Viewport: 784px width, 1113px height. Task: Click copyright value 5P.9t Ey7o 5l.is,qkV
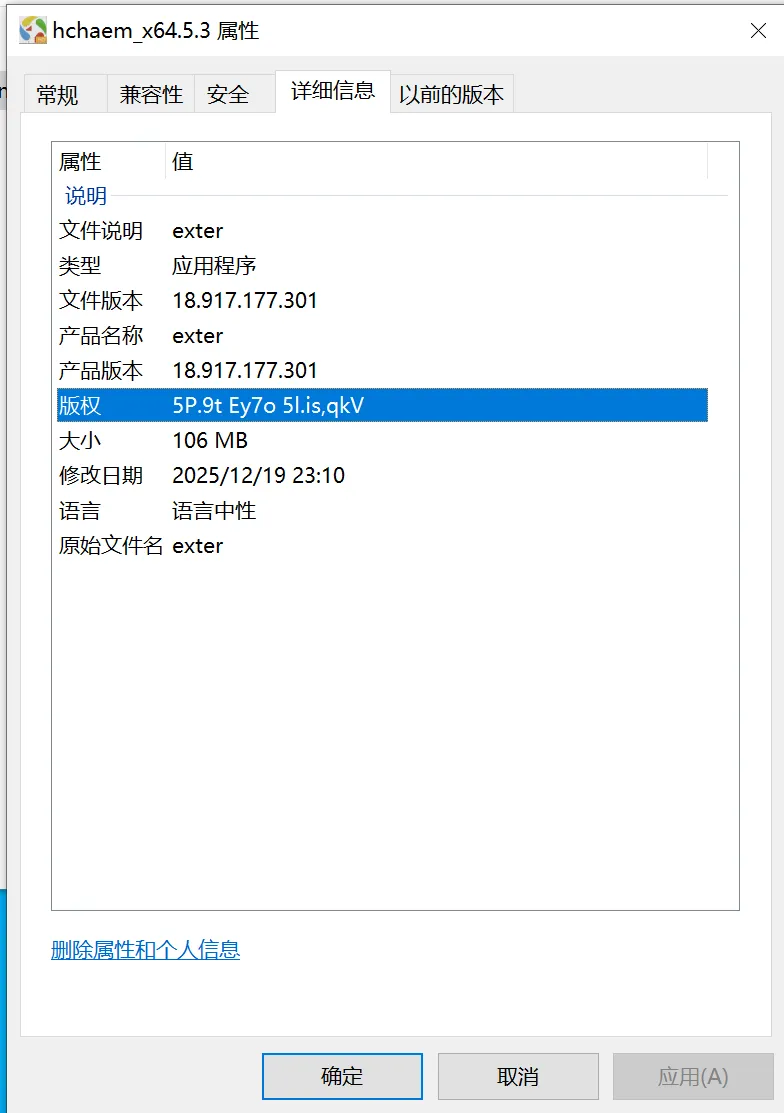tap(268, 405)
